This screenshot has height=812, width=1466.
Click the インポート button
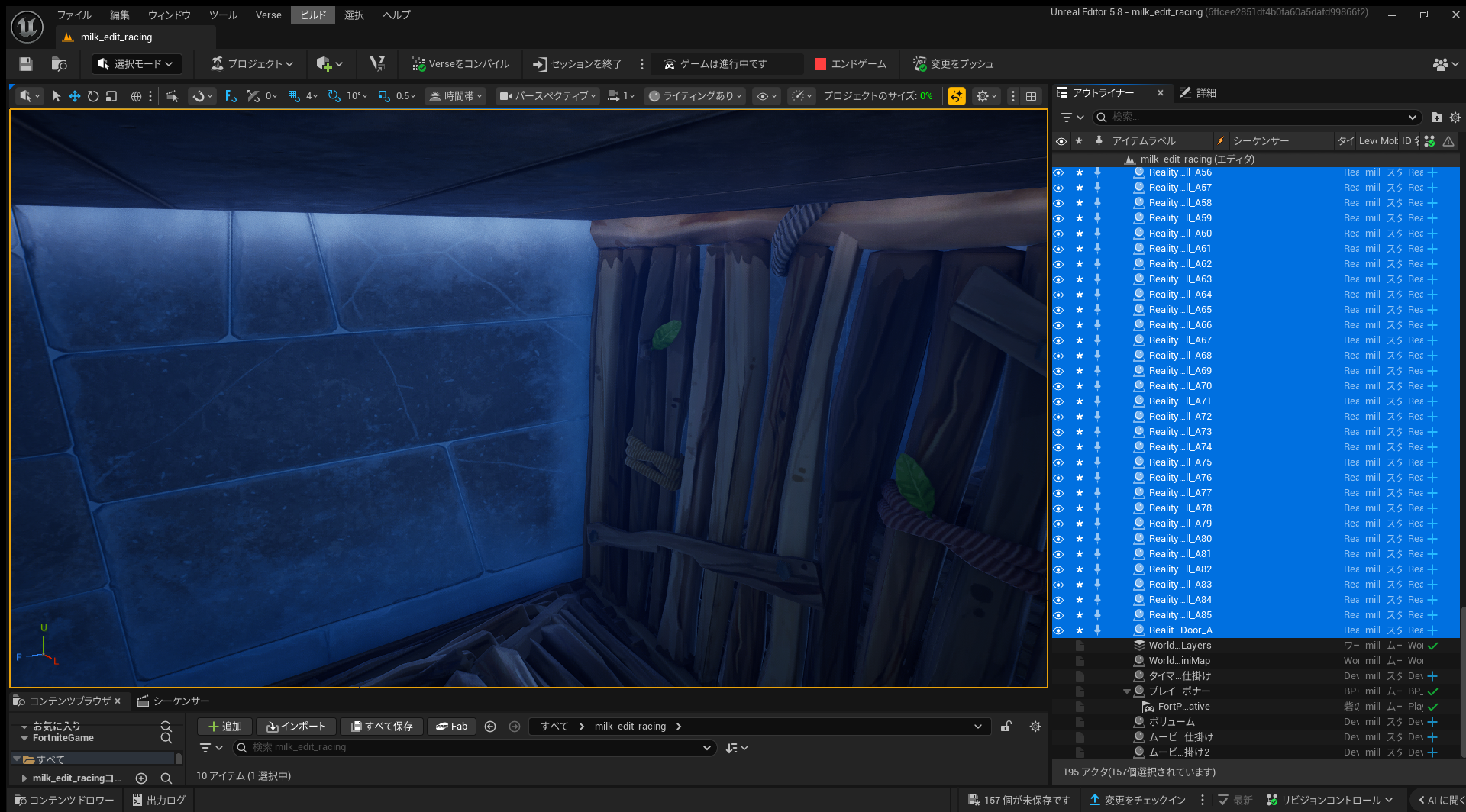pos(295,727)
